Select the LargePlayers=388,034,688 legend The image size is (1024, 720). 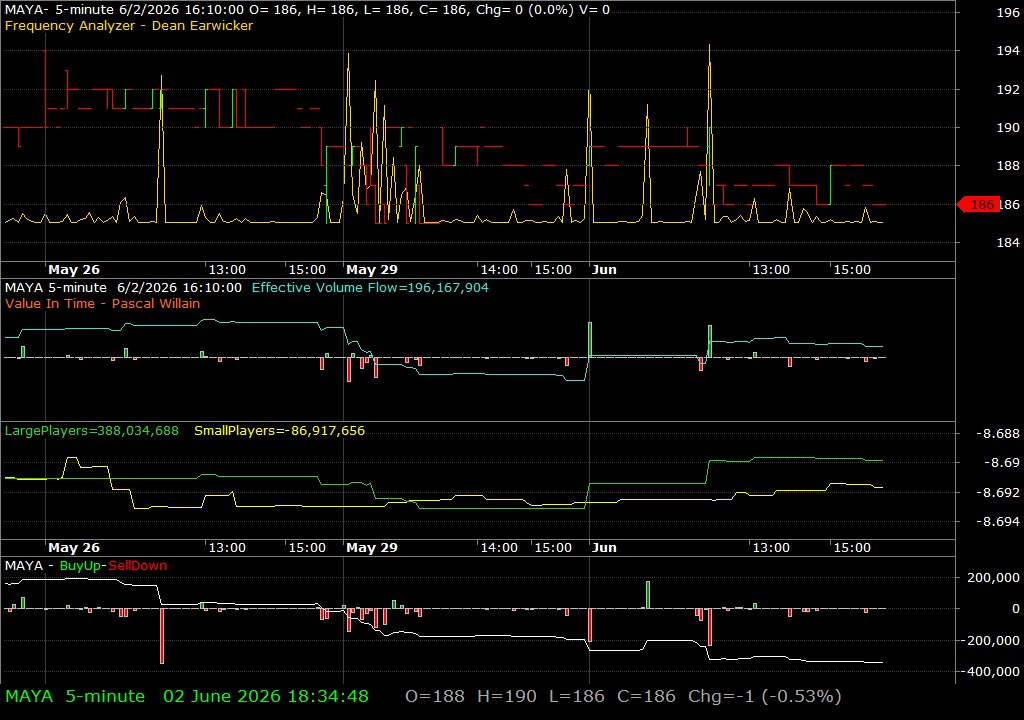point(91,431)
